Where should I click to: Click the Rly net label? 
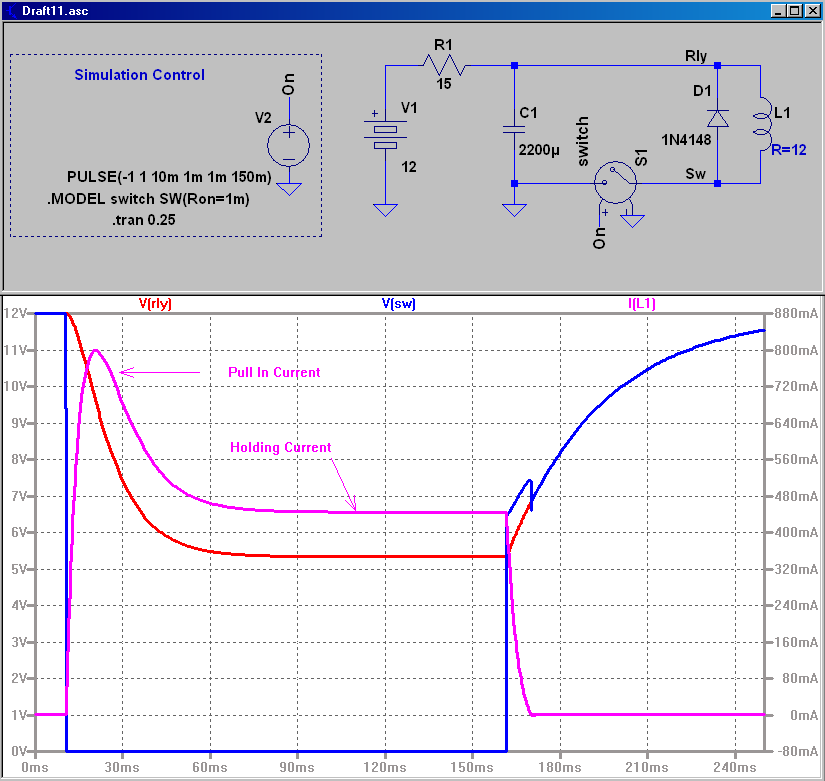coord(696,56)
